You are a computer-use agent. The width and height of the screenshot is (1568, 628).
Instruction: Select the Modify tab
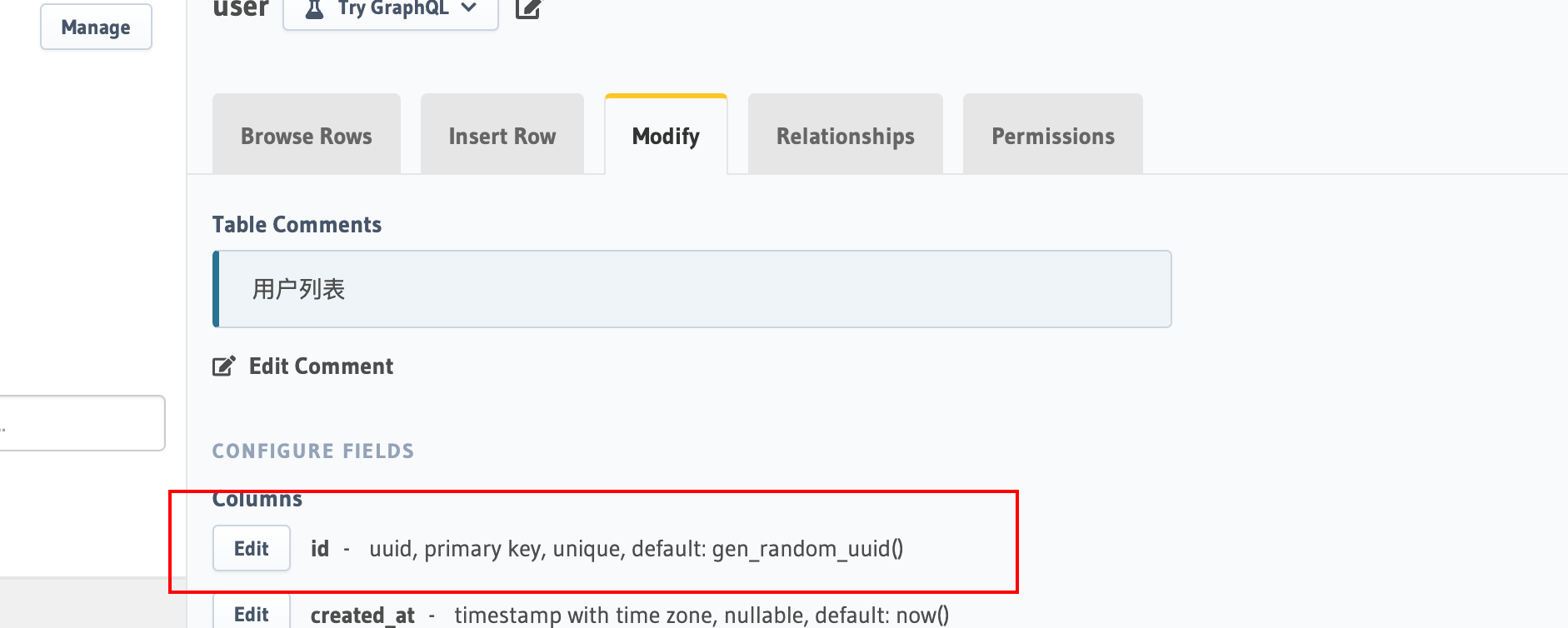666,135
